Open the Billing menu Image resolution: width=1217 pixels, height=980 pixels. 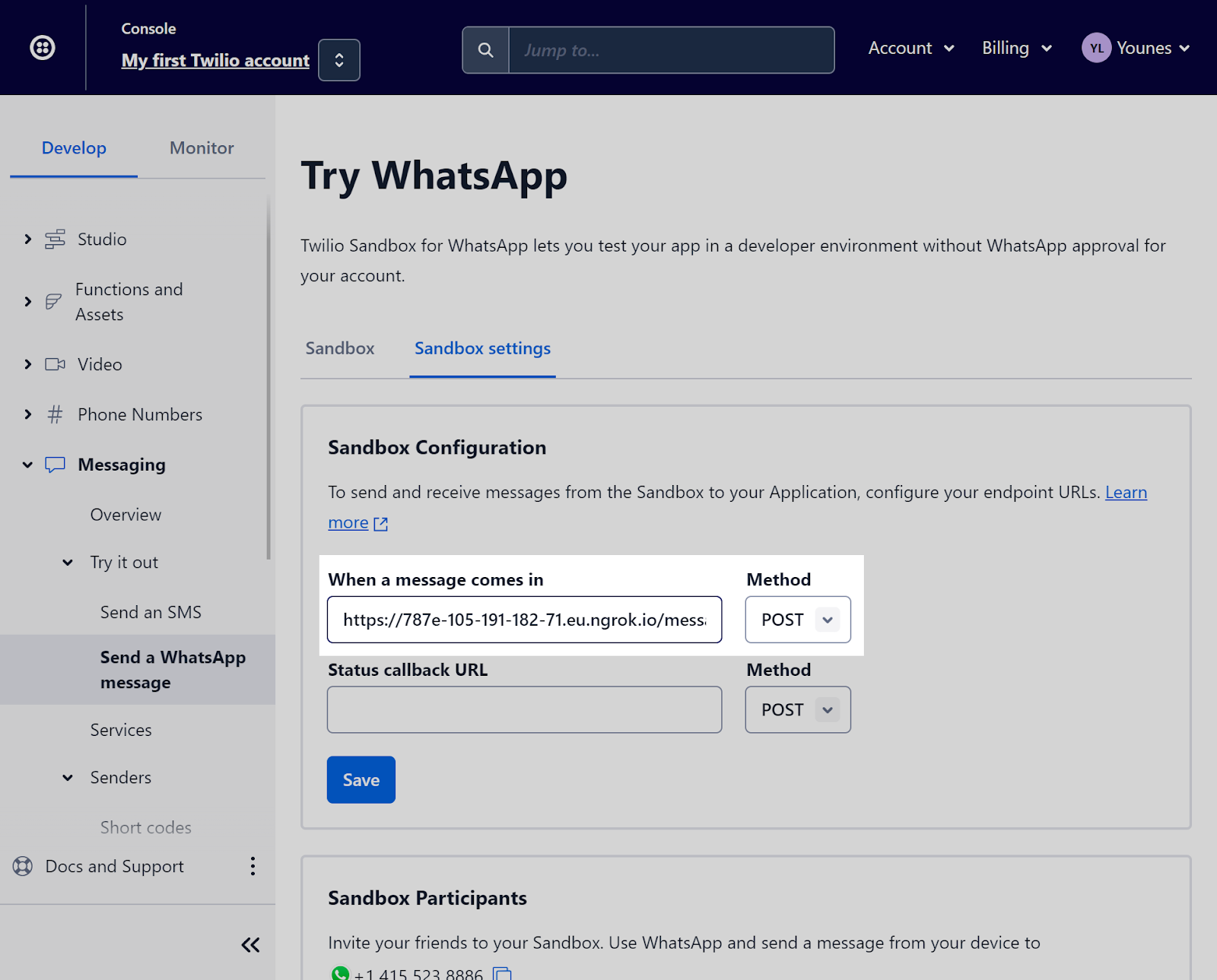coord(1017,48)
